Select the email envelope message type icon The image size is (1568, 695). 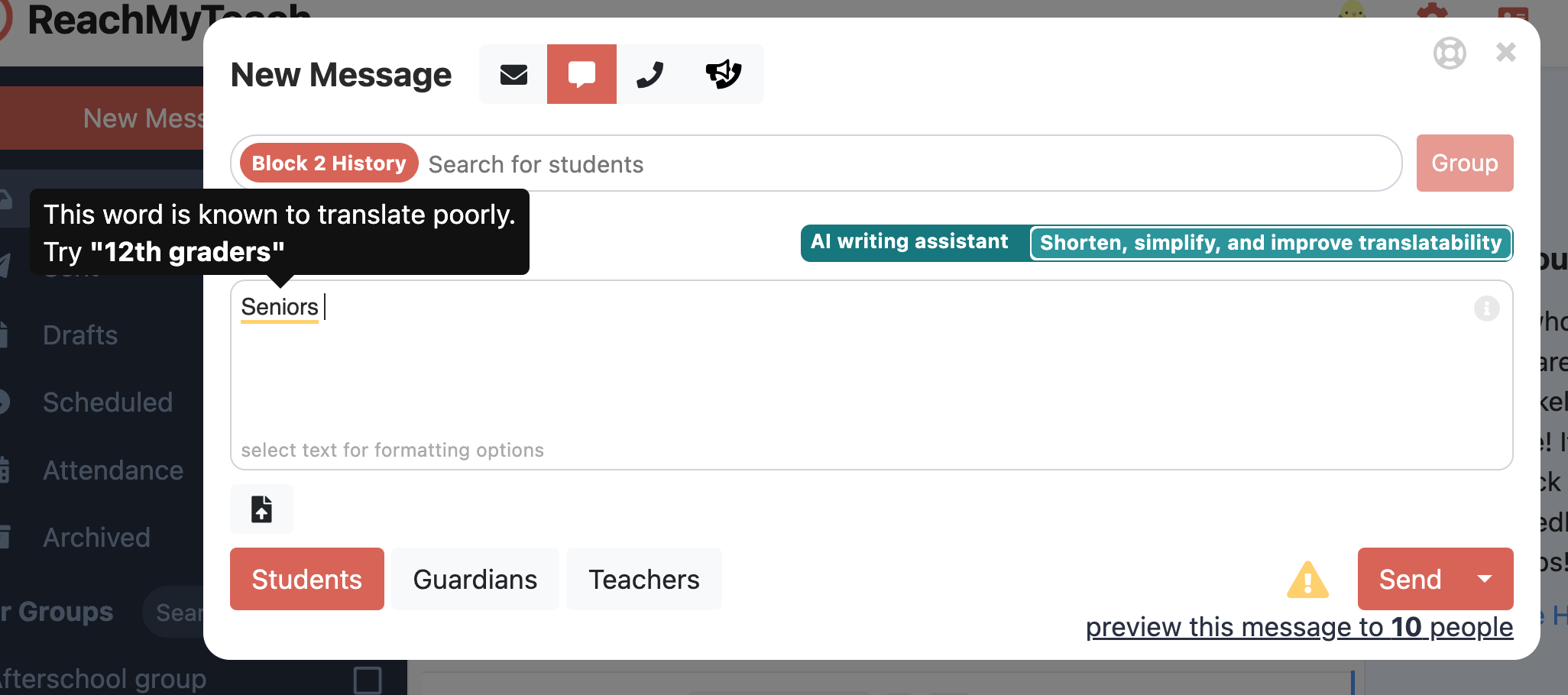(513, 74)
